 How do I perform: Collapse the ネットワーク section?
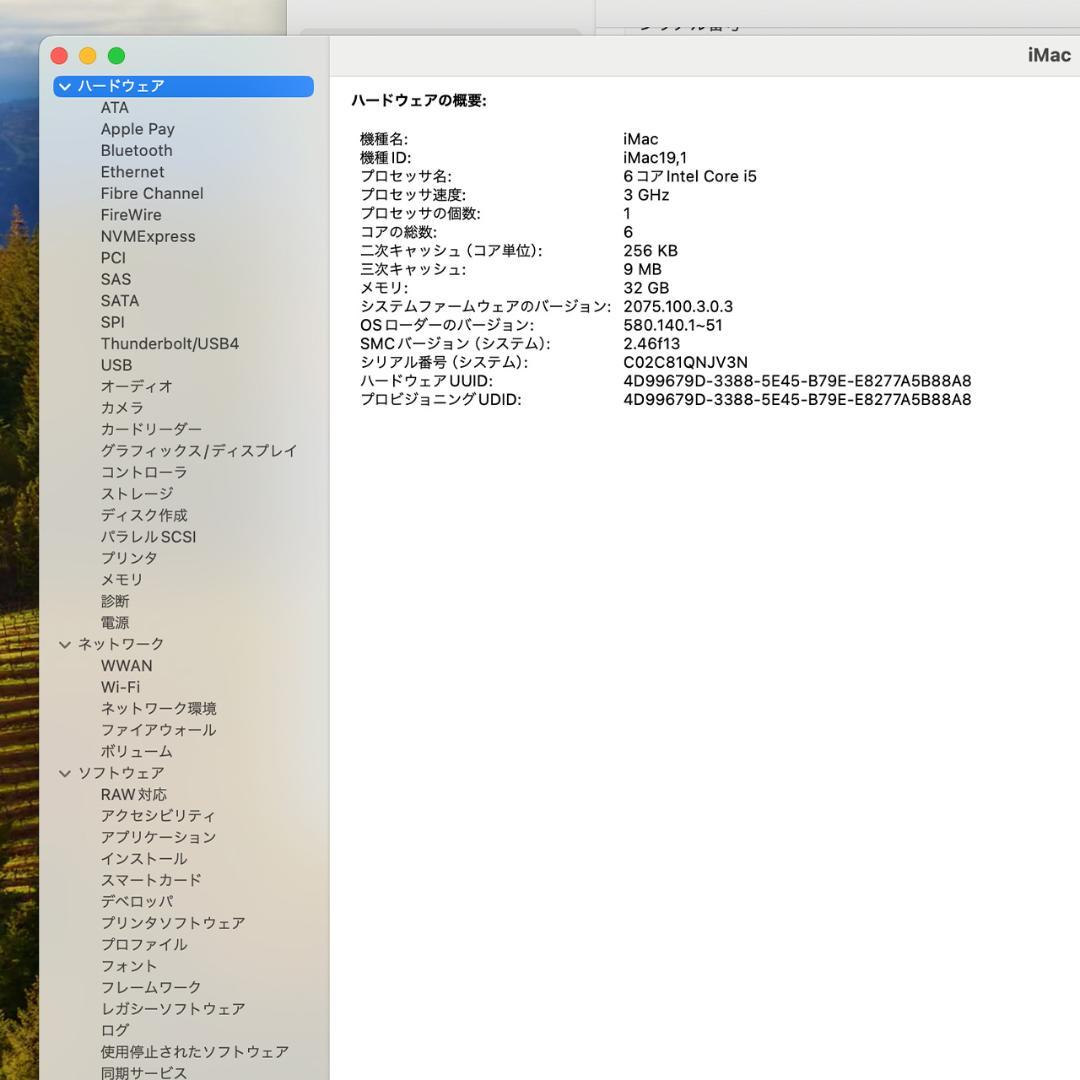click(x=64, y=644)
